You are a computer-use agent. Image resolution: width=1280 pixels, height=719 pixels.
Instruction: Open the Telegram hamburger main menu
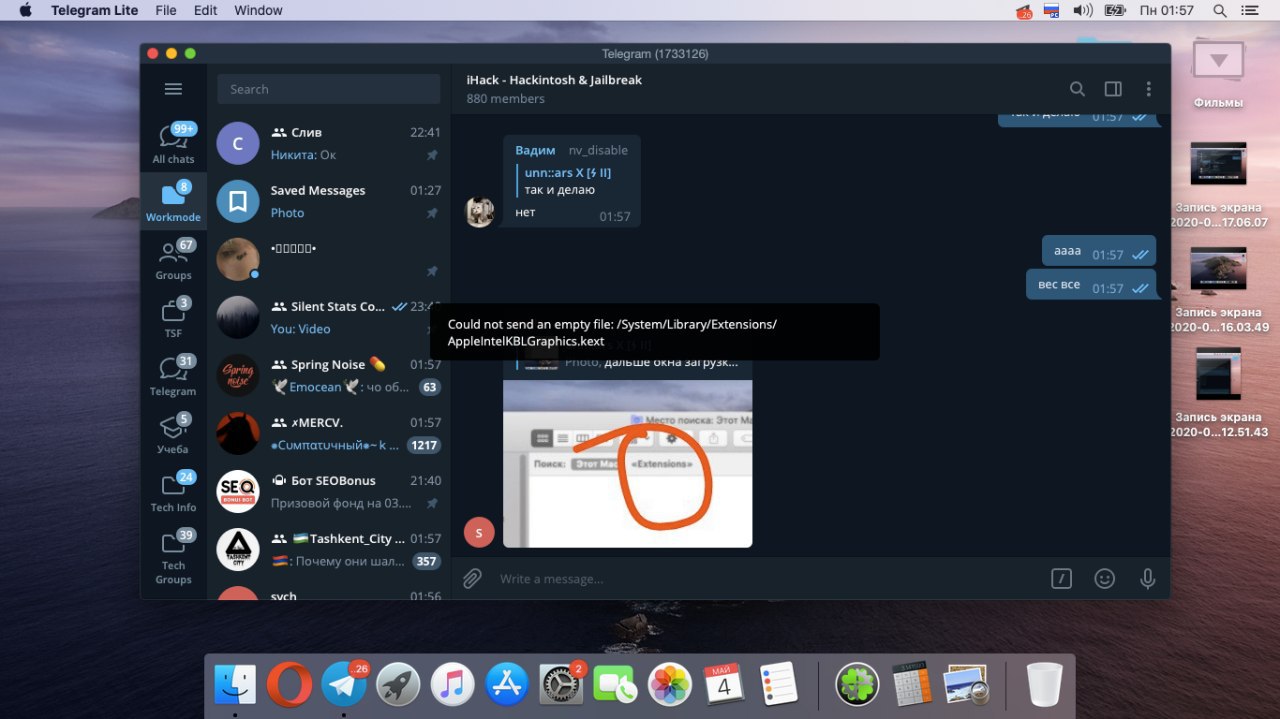point(173,89)
